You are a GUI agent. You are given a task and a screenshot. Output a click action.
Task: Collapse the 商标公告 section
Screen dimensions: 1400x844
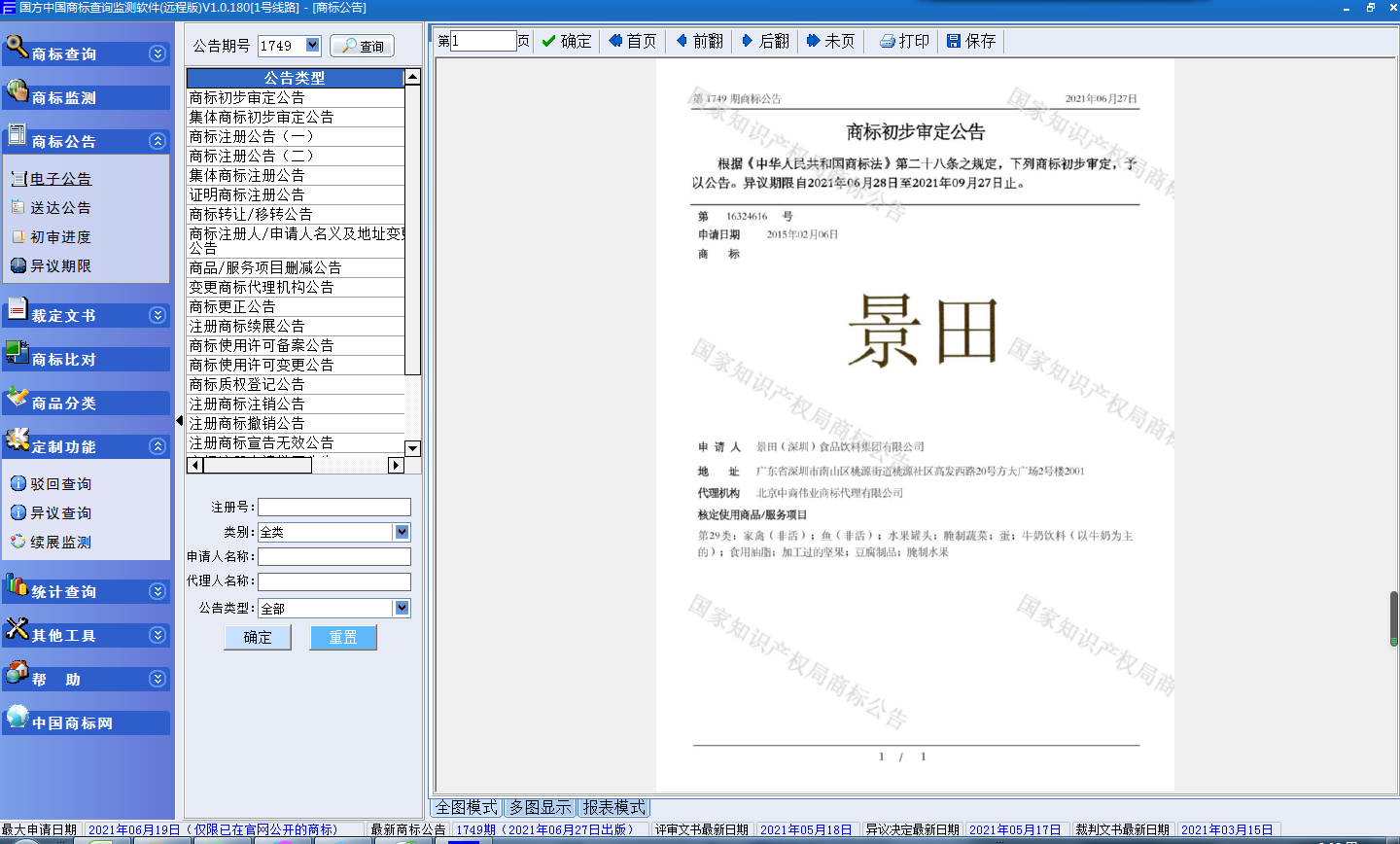point(157,141)
